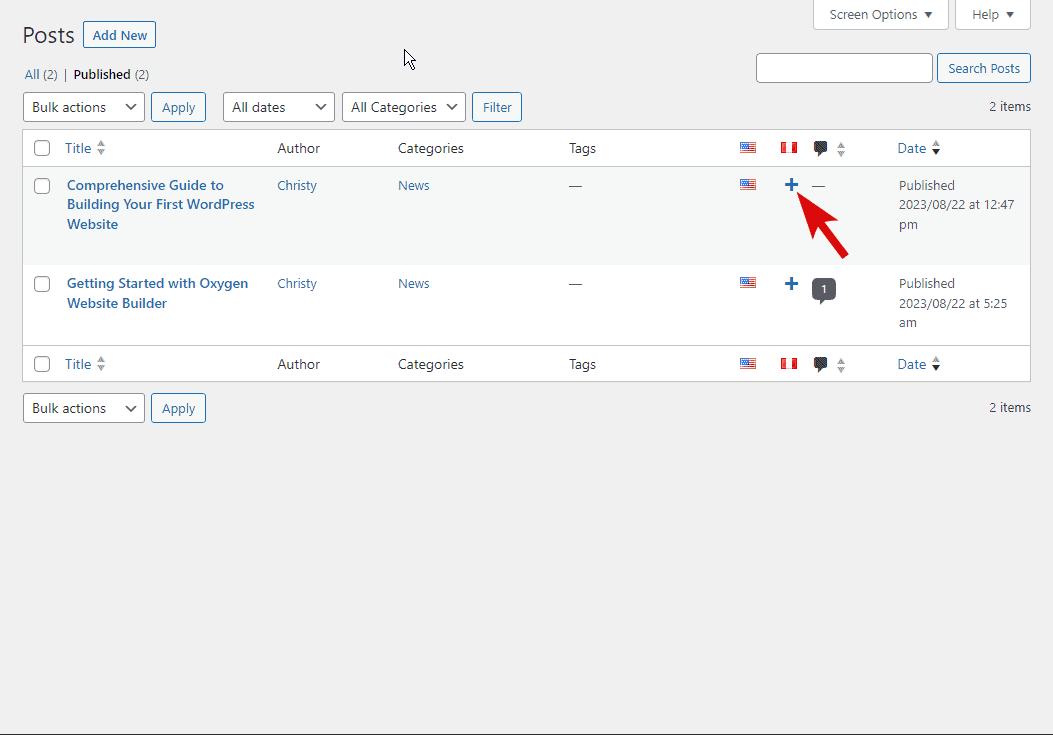Click the Add New button
The width and height of the screenshot is (1053, 735).
119,35
